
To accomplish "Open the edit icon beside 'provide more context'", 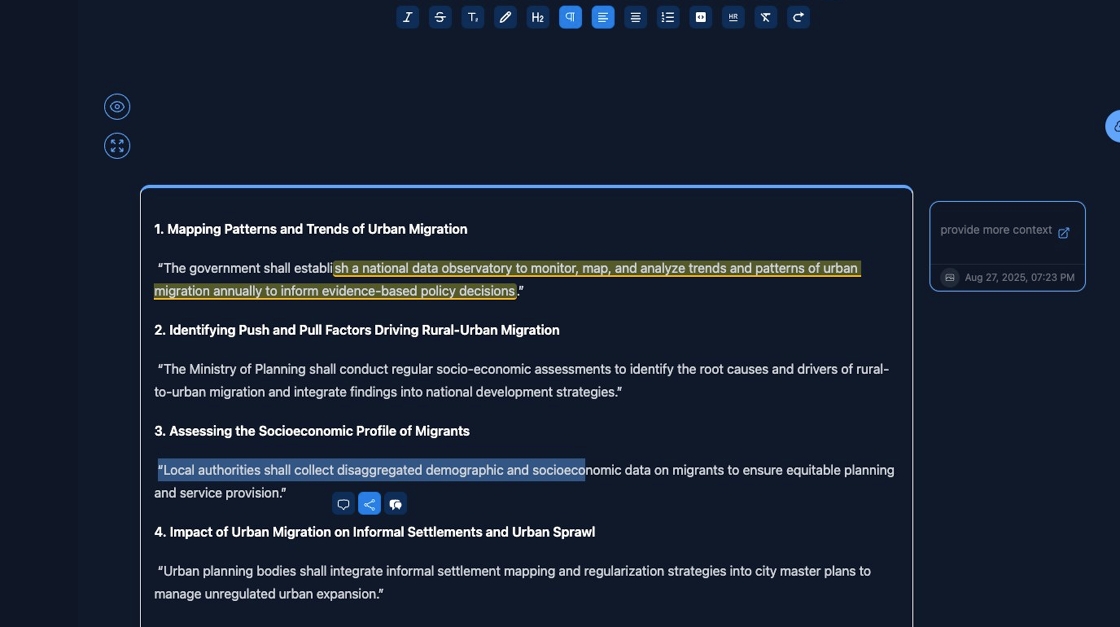I will click(1064, 233).
